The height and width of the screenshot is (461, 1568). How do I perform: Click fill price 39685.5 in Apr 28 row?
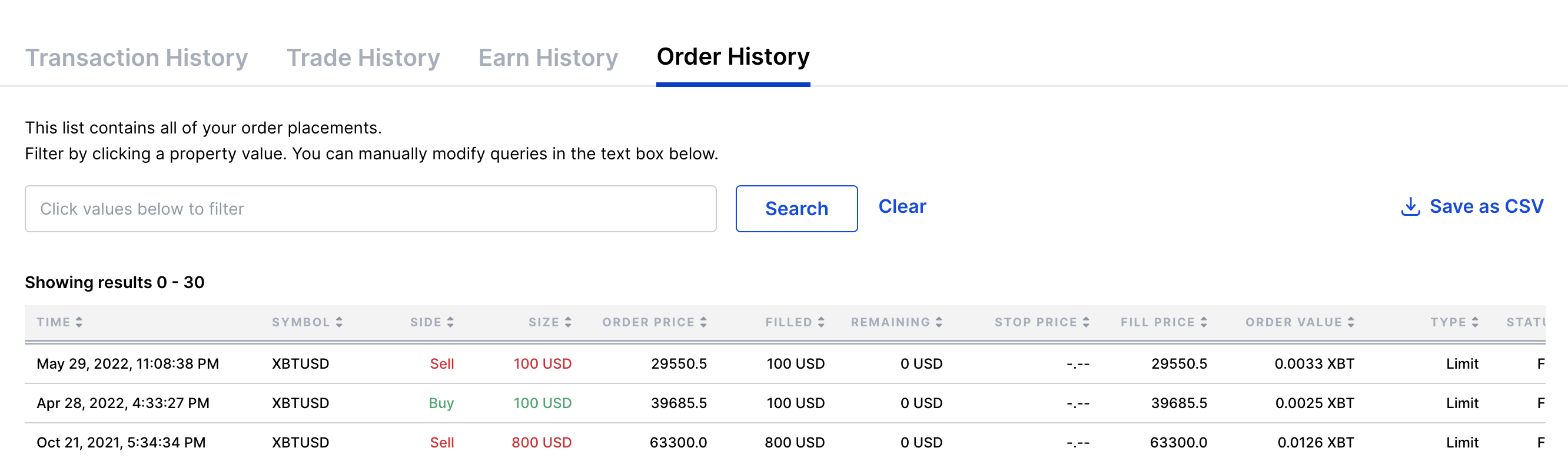(x=1179, y=403)
